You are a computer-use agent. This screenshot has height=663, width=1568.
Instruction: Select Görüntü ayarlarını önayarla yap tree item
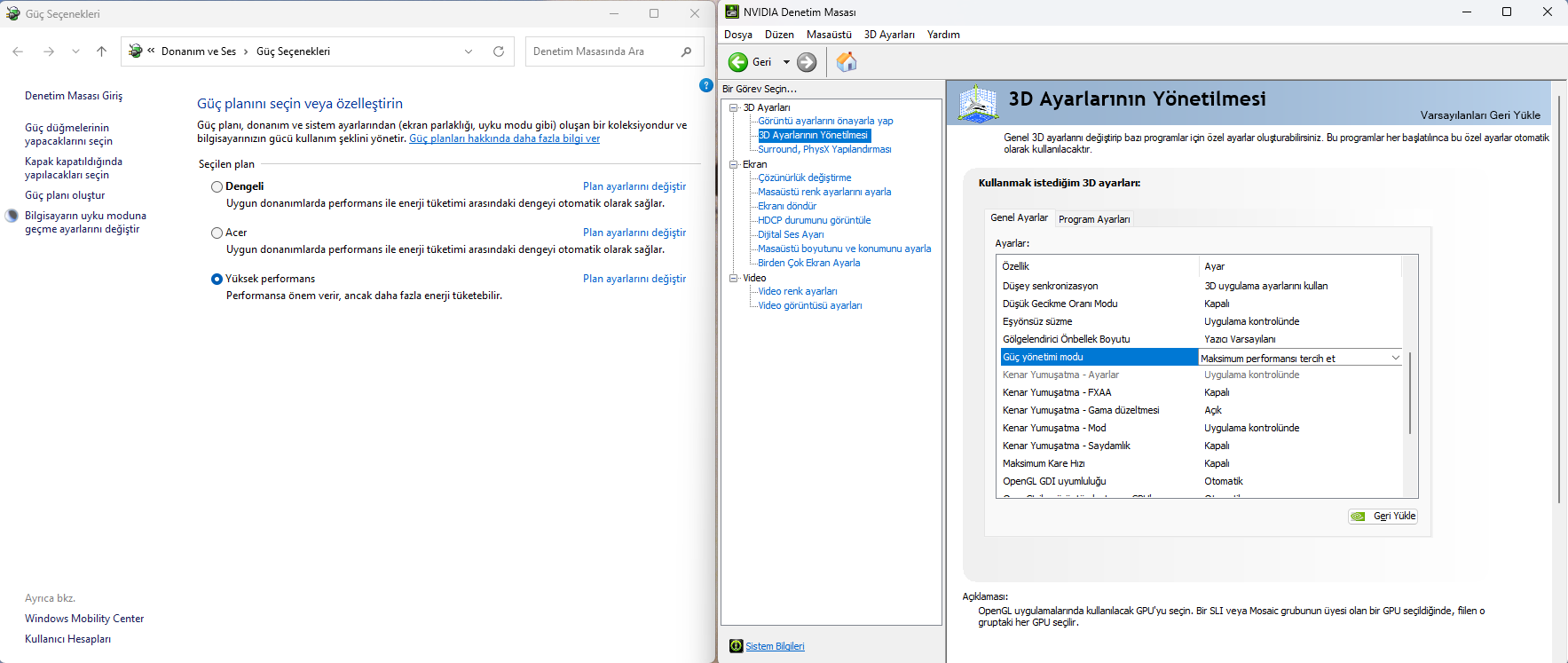tap(825, 121)
